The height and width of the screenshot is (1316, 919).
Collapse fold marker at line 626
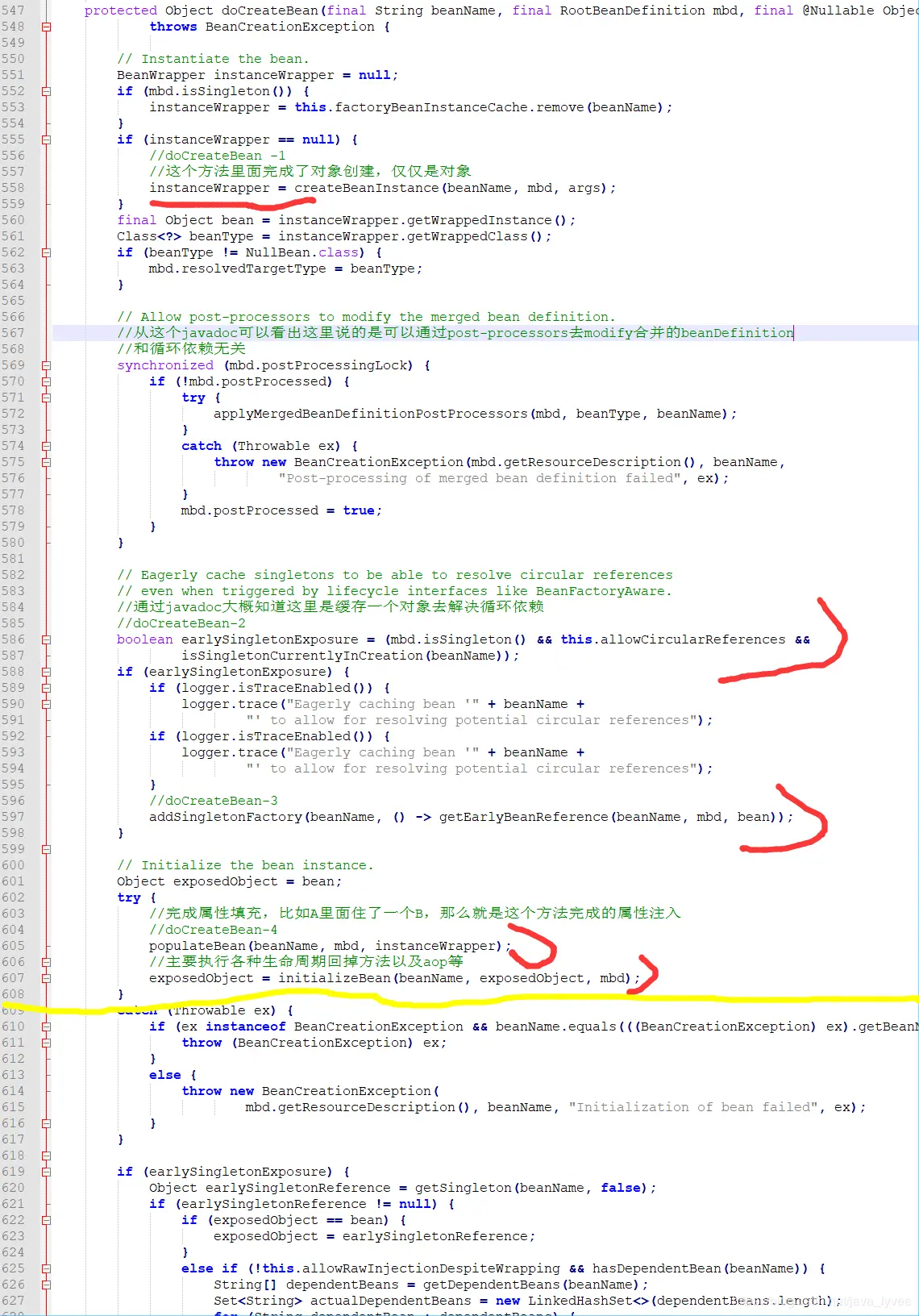point(46,1285)
